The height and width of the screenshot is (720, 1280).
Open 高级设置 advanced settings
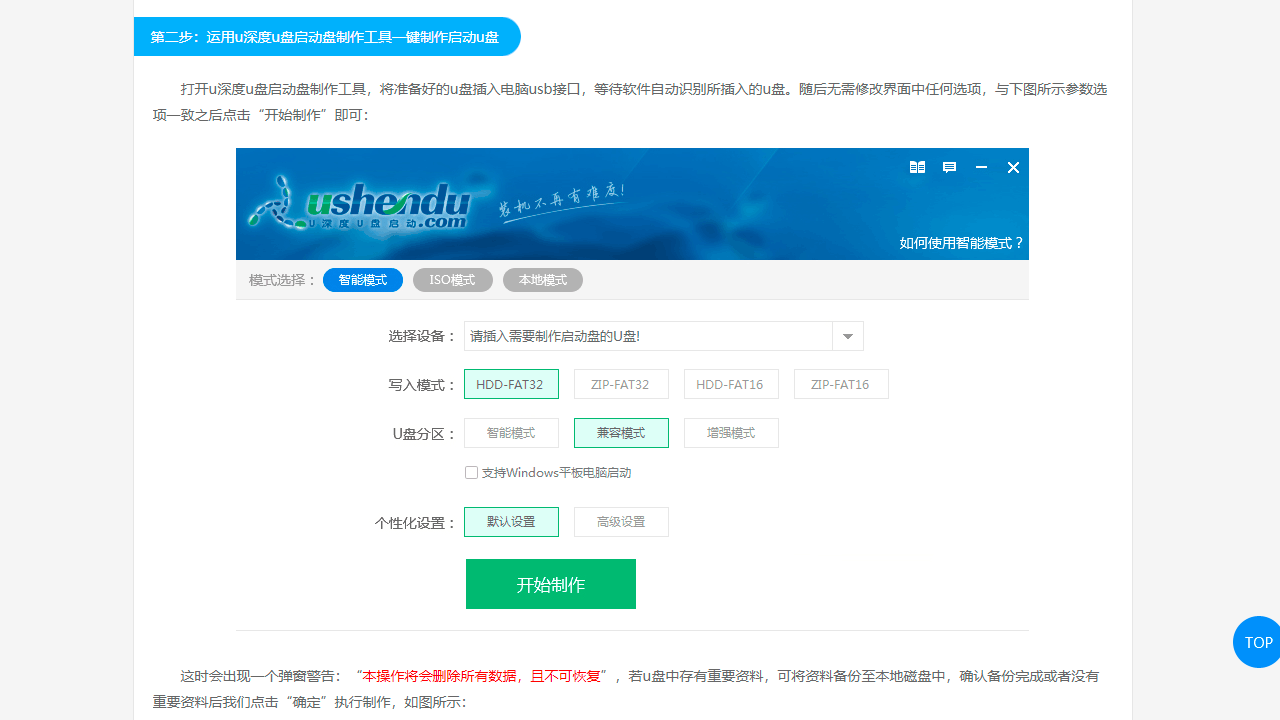pyautogui.click(x=621, y=521)
